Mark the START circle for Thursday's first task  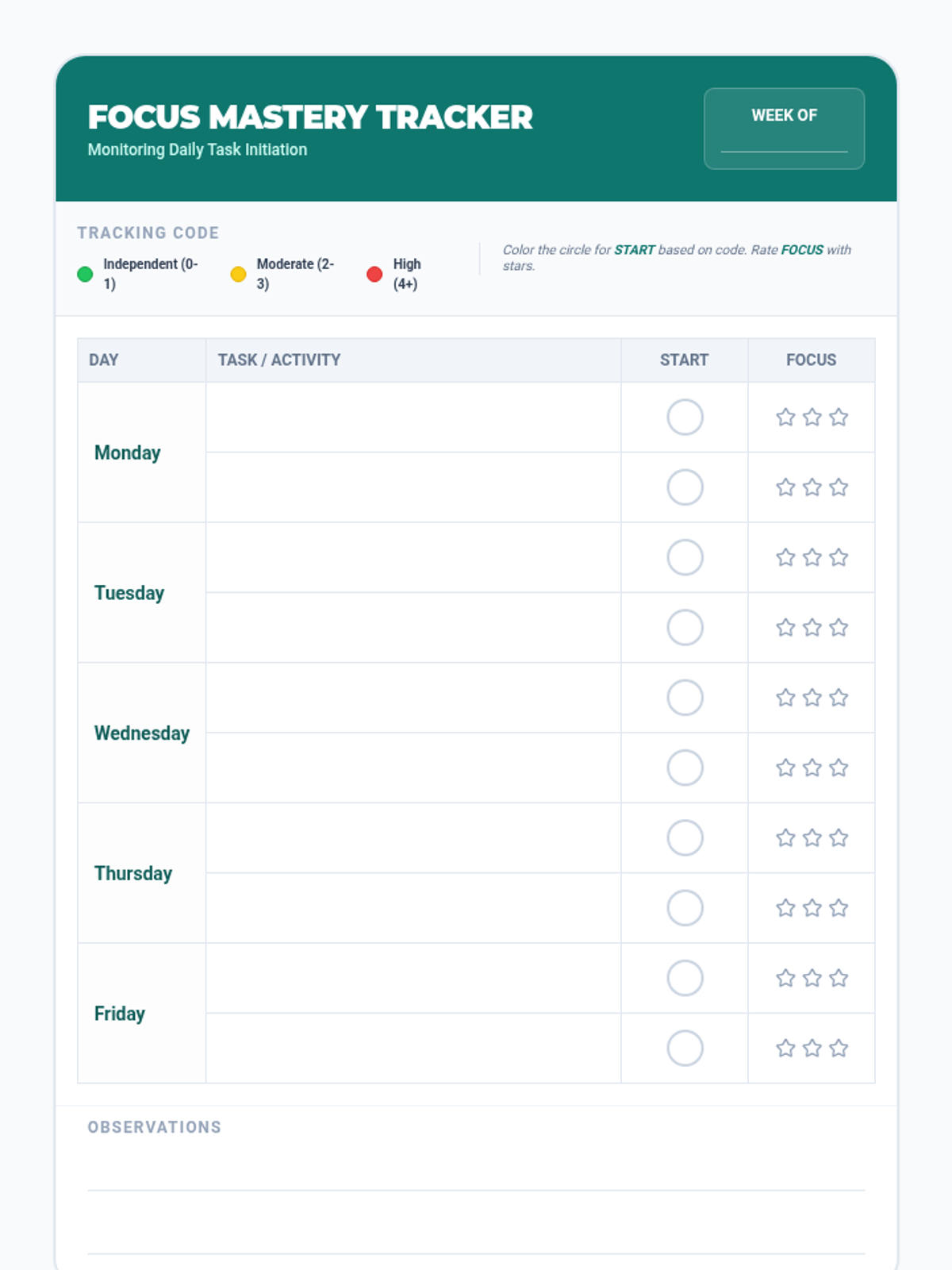[x=685, y=838]
